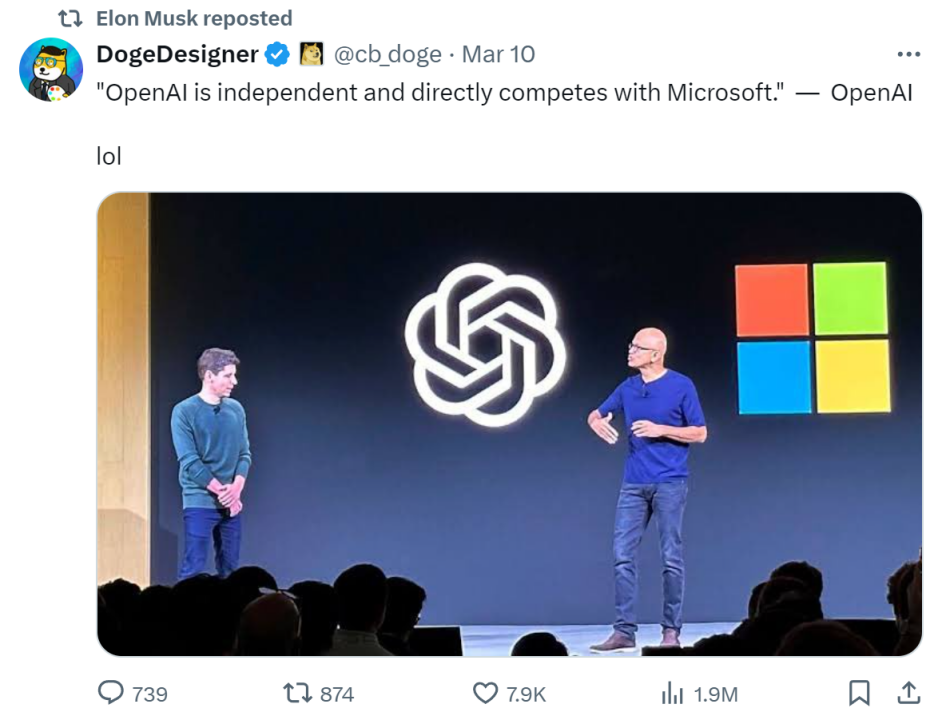The width and height of the screenshot is (934, 720).
Task: Open view analytics bar chart icon
Action: click(671, 692)
